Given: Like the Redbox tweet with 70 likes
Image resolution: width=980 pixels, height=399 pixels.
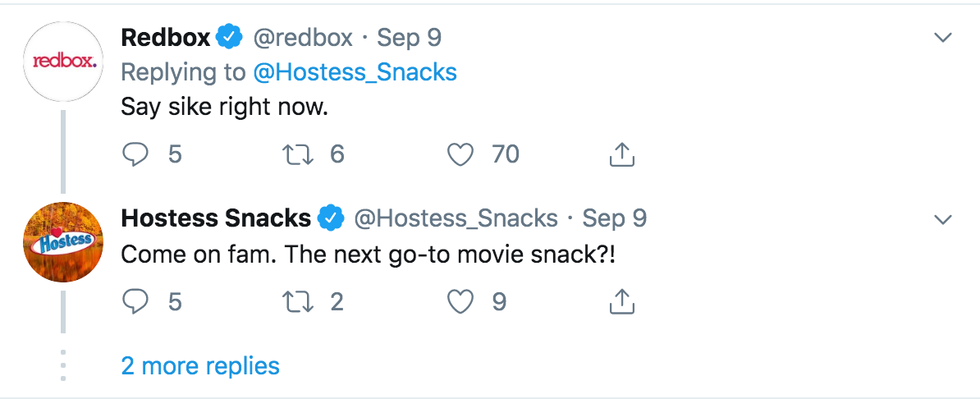Looking at the screenshot, I should [460, 154].
